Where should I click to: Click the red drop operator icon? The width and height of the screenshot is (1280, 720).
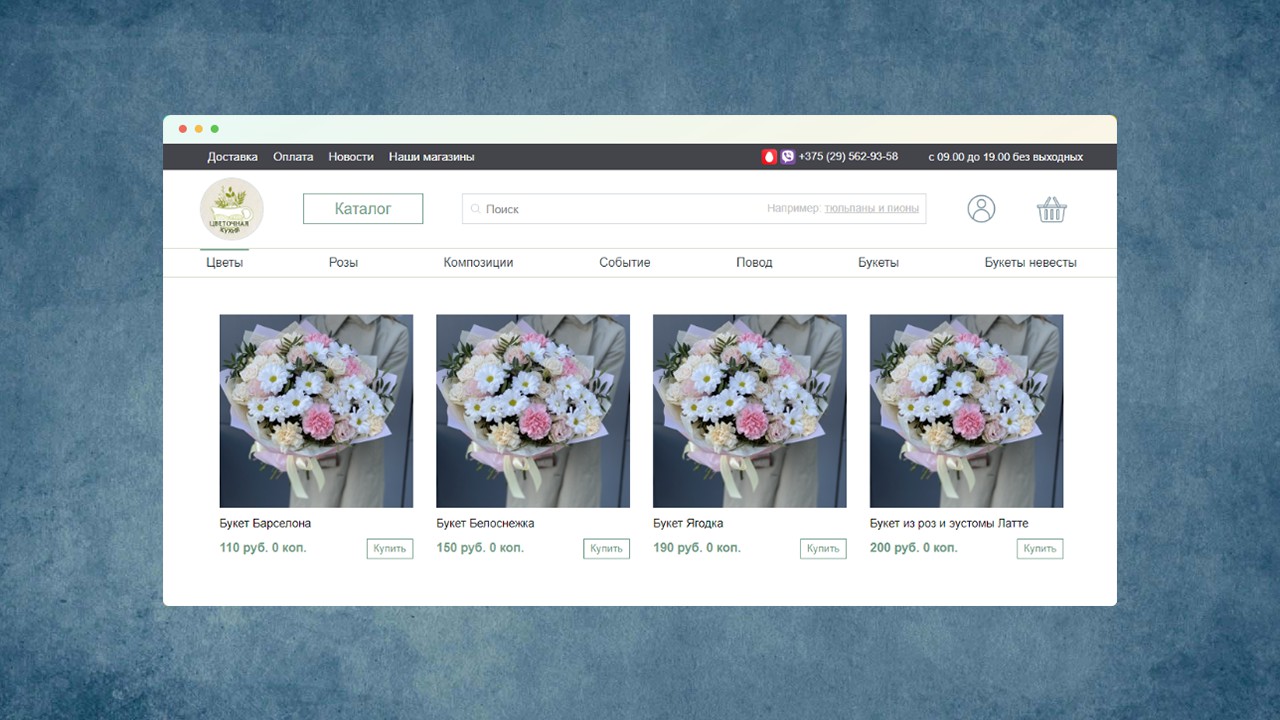point(769,157)
